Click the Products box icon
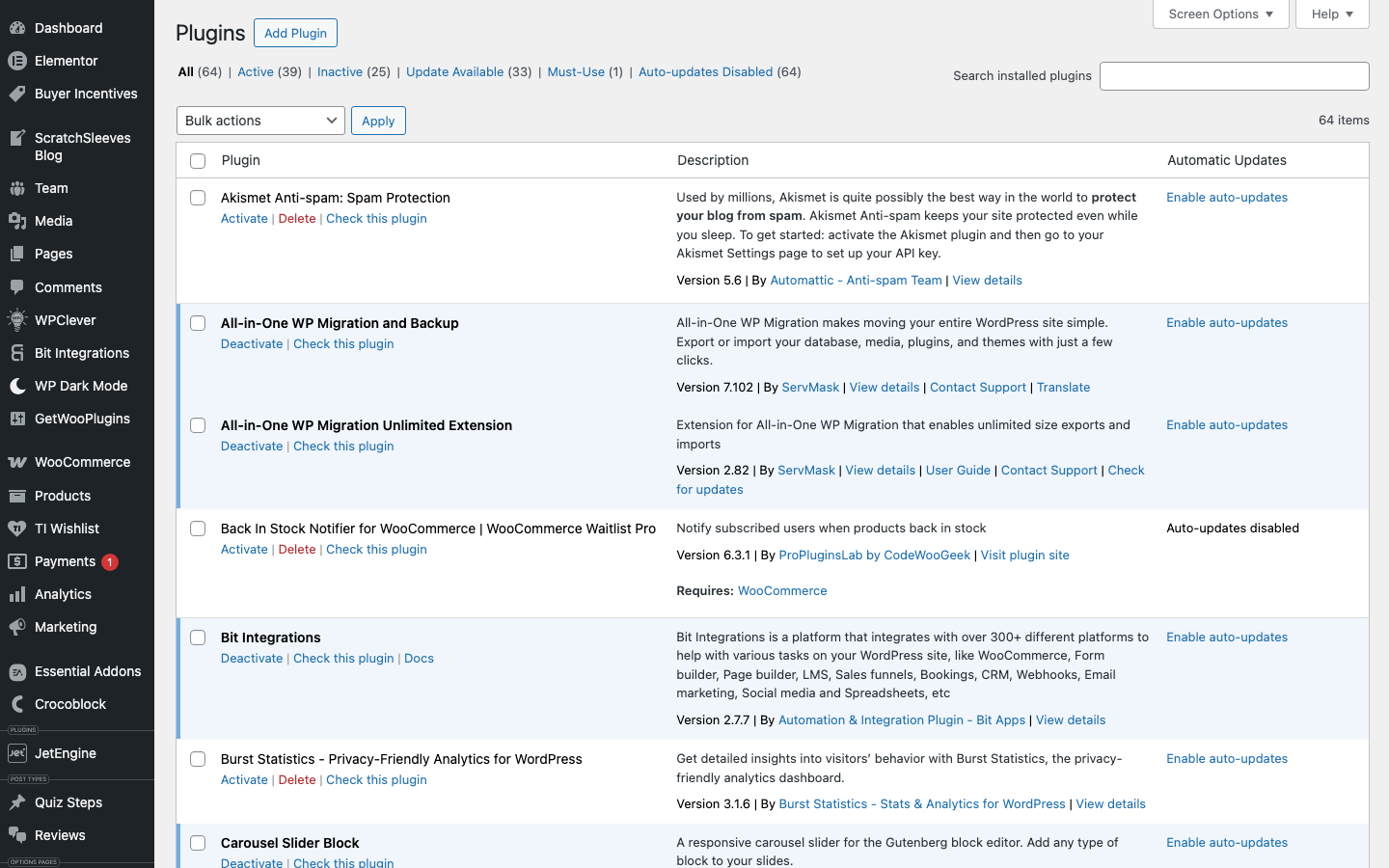 point(17,496)
